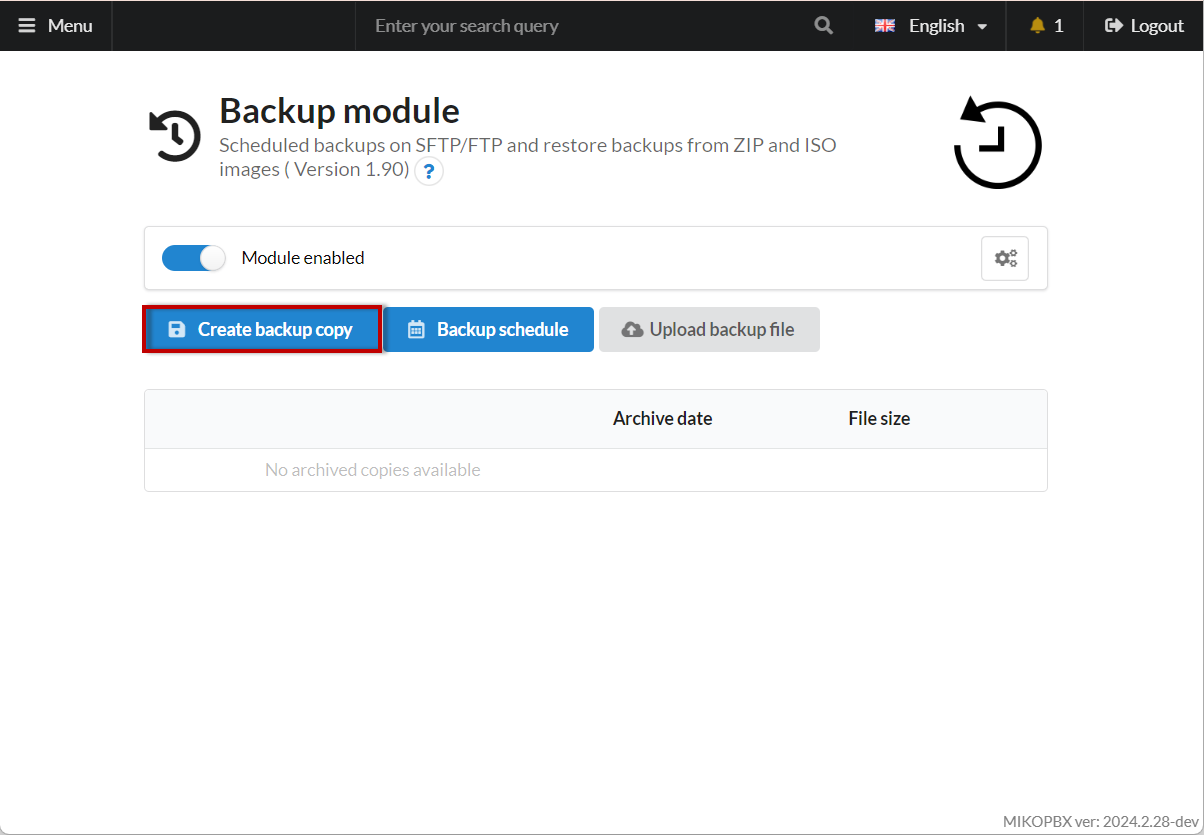Open the Backup schedule button

[488, 329]
